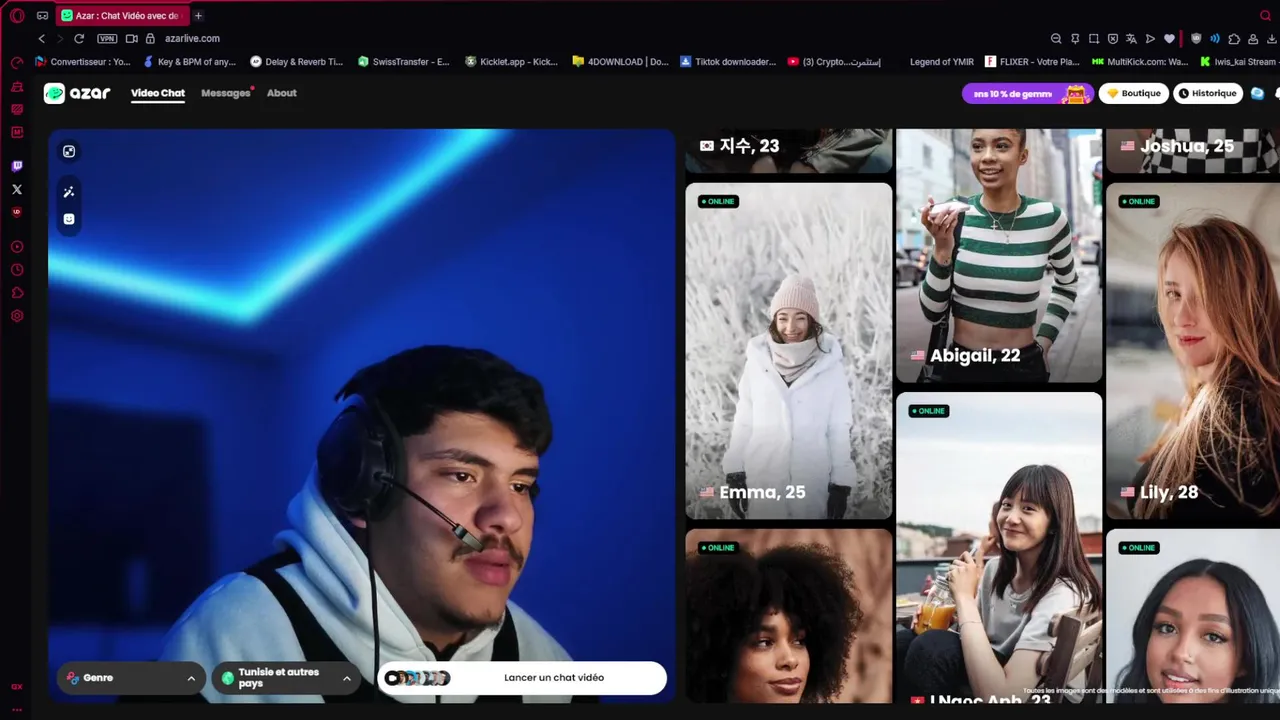Image resolution: width=1280 pixels, height=720 pixels.
Task: Open X in the Opera sidebar
Action: coord(17,189)
